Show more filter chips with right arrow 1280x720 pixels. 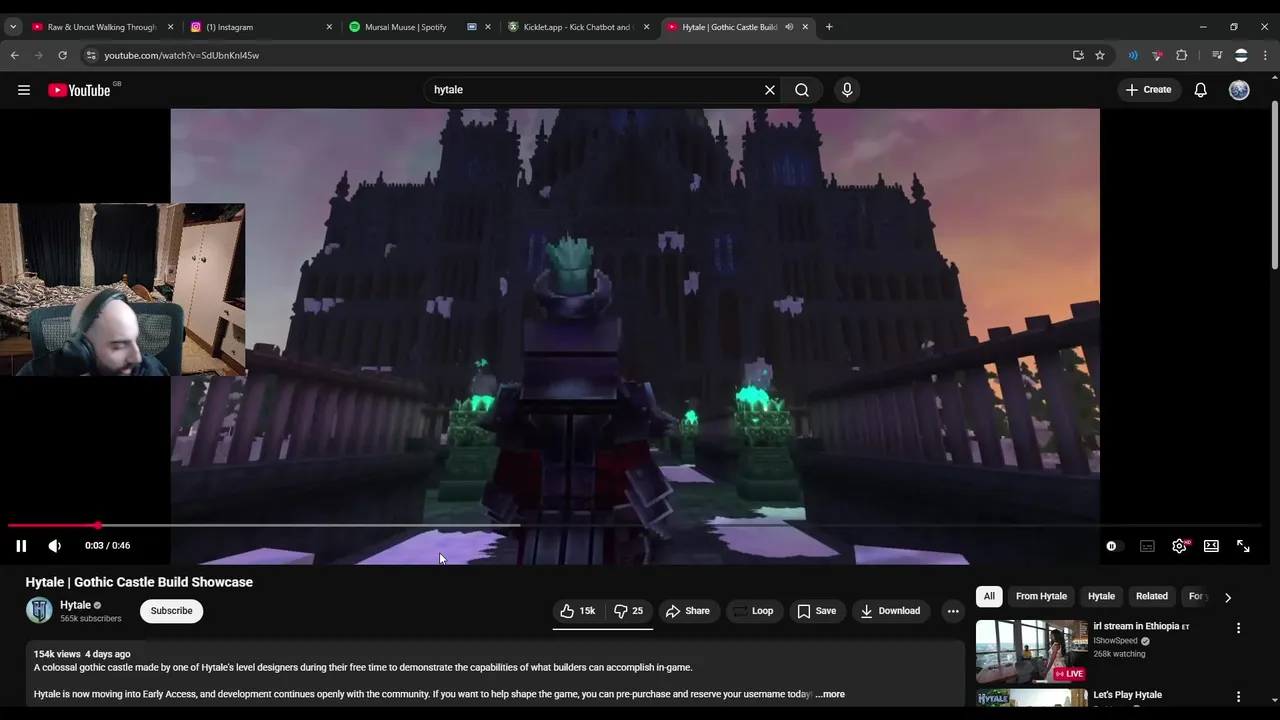pos(1228,597)
